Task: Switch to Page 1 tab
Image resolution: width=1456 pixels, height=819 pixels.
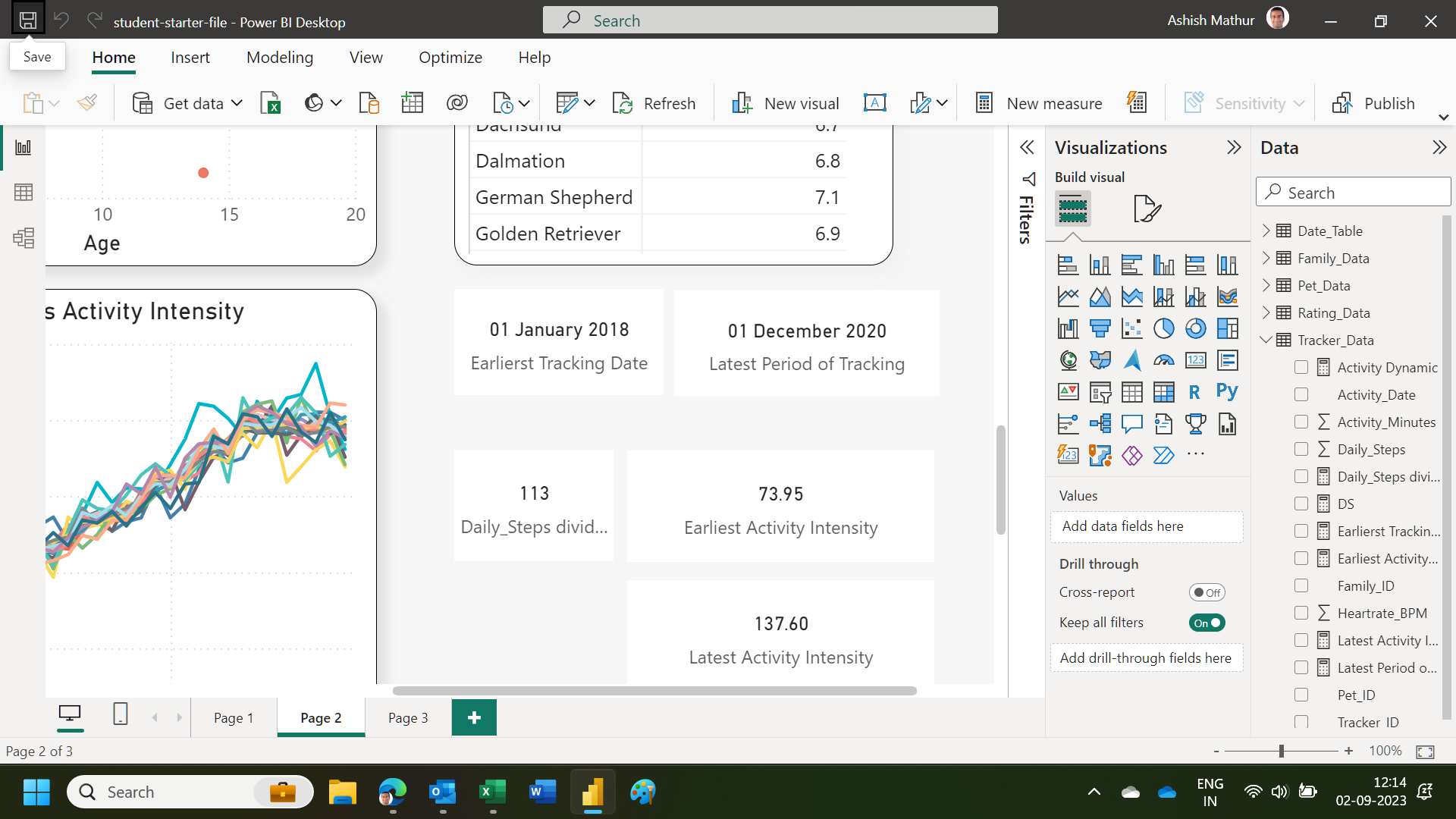Action: [234, 718]
